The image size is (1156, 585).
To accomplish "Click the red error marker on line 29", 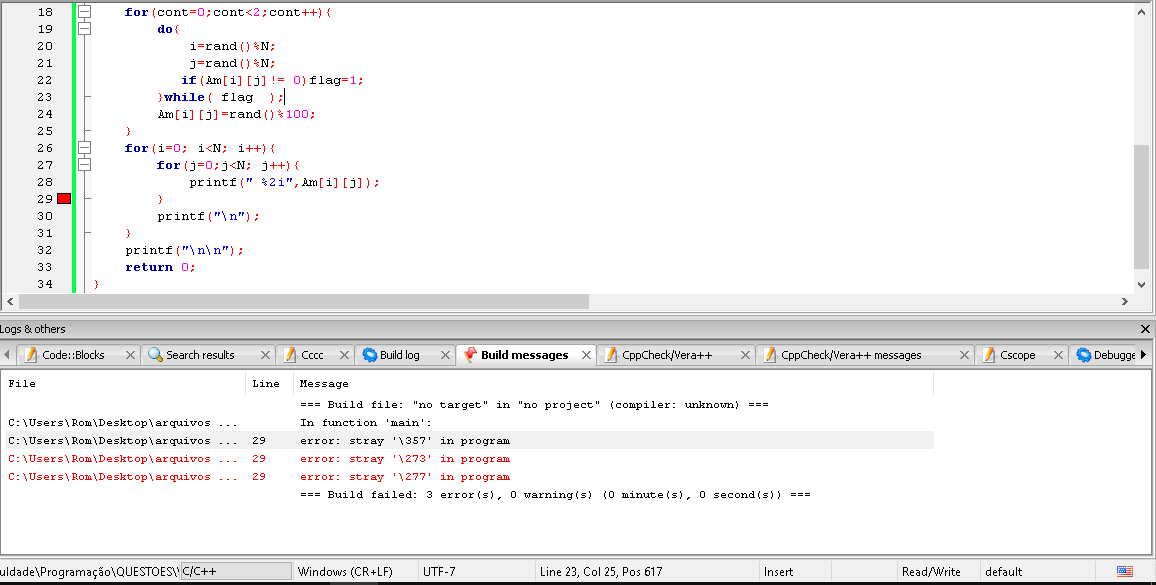I will click(x=64, y=198).
